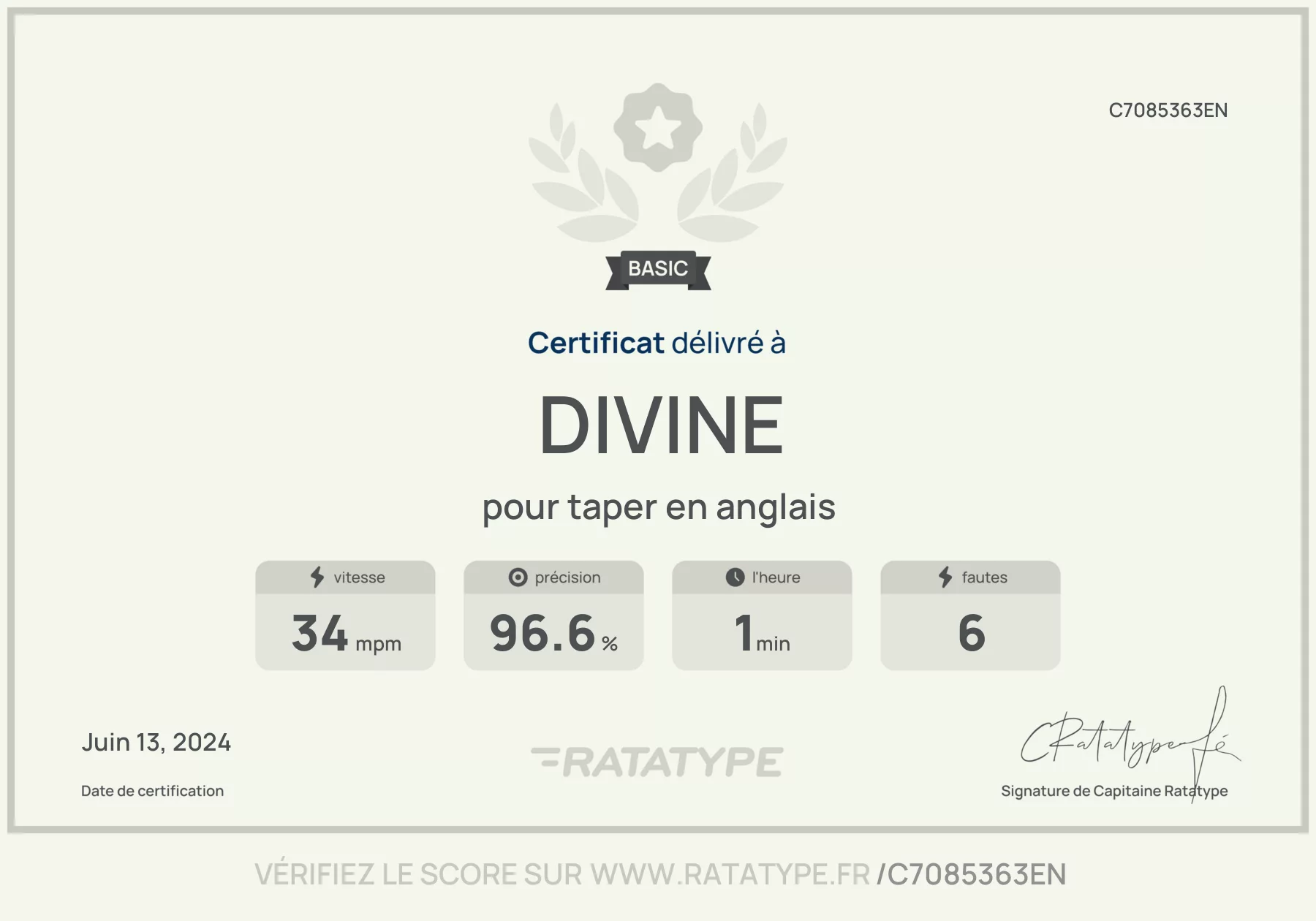Viewport: 1316px width, 921px height.
Task: Click the clock icon beside l'heure
Action: click(x=735, y=577)
